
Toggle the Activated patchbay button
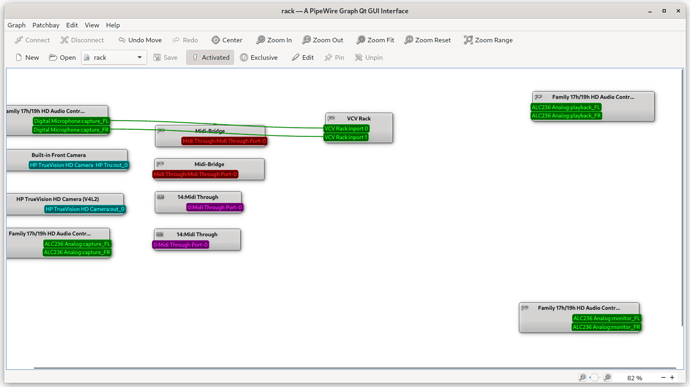(x=210, y=58)
